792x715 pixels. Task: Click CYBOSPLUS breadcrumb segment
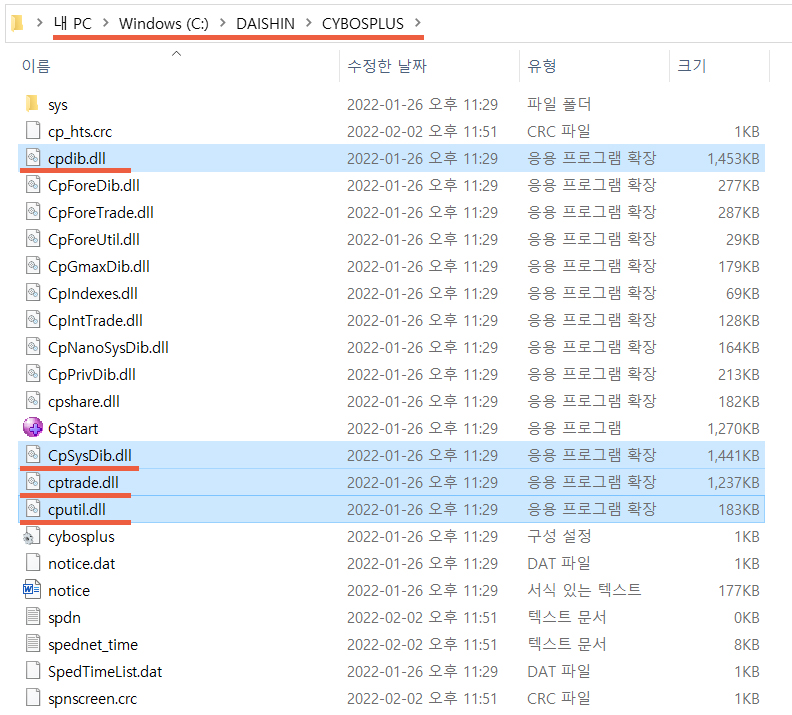point(363,23)
